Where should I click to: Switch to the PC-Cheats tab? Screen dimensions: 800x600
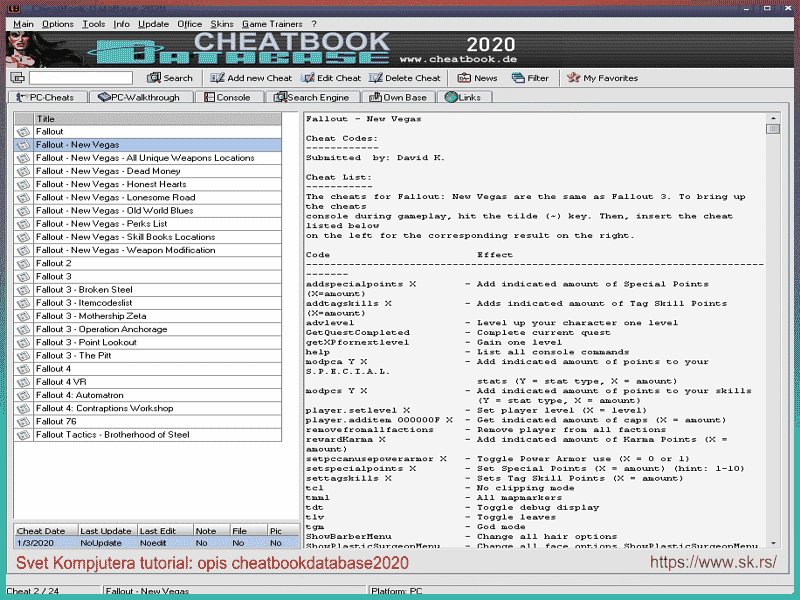click(46, 97)
